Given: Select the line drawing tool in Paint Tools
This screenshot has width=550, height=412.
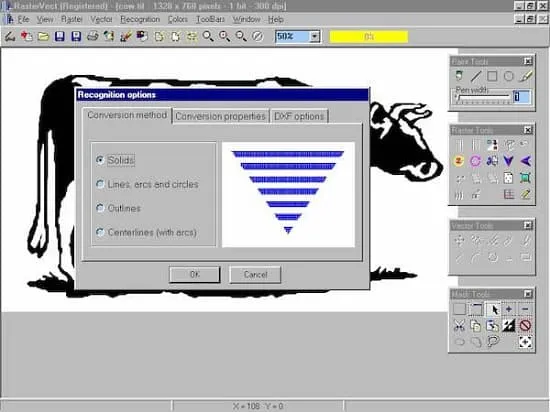Looking at the screenshot, I should (x=476, y=76).
